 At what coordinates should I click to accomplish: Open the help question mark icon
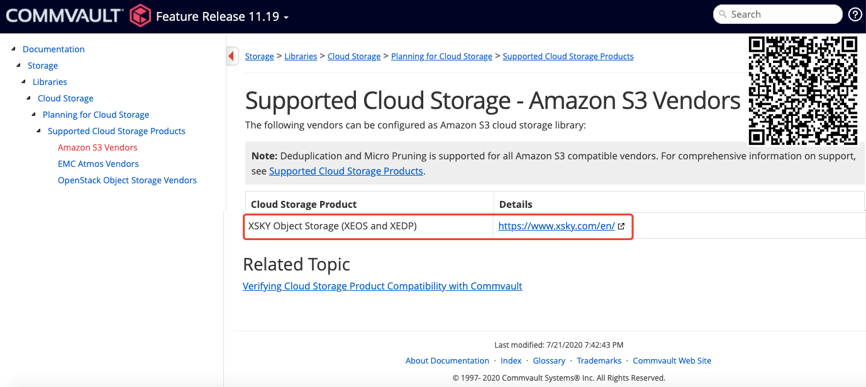point(854,15)
